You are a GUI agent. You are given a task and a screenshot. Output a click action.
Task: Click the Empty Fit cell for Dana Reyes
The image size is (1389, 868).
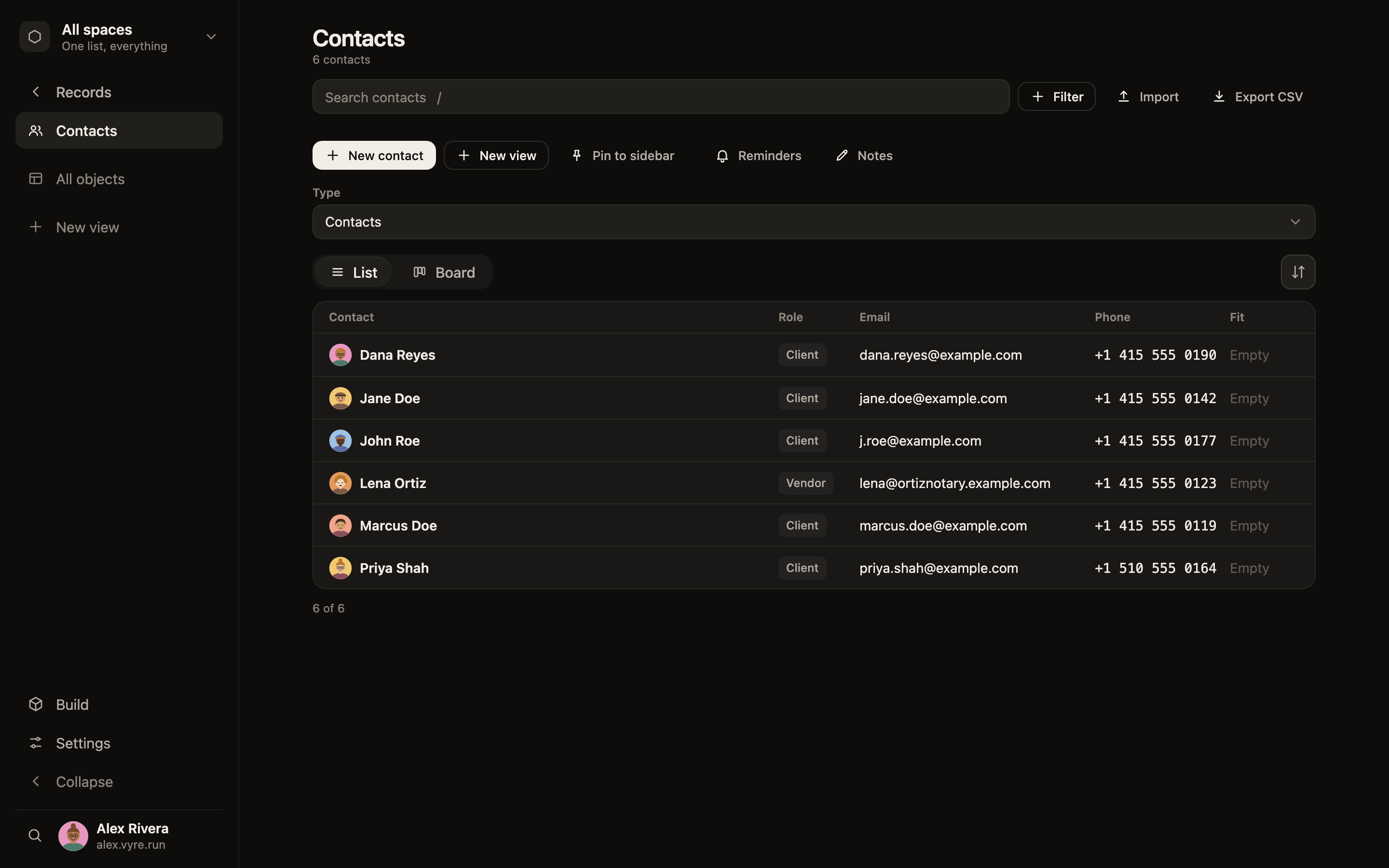(x=1249, y=355)
